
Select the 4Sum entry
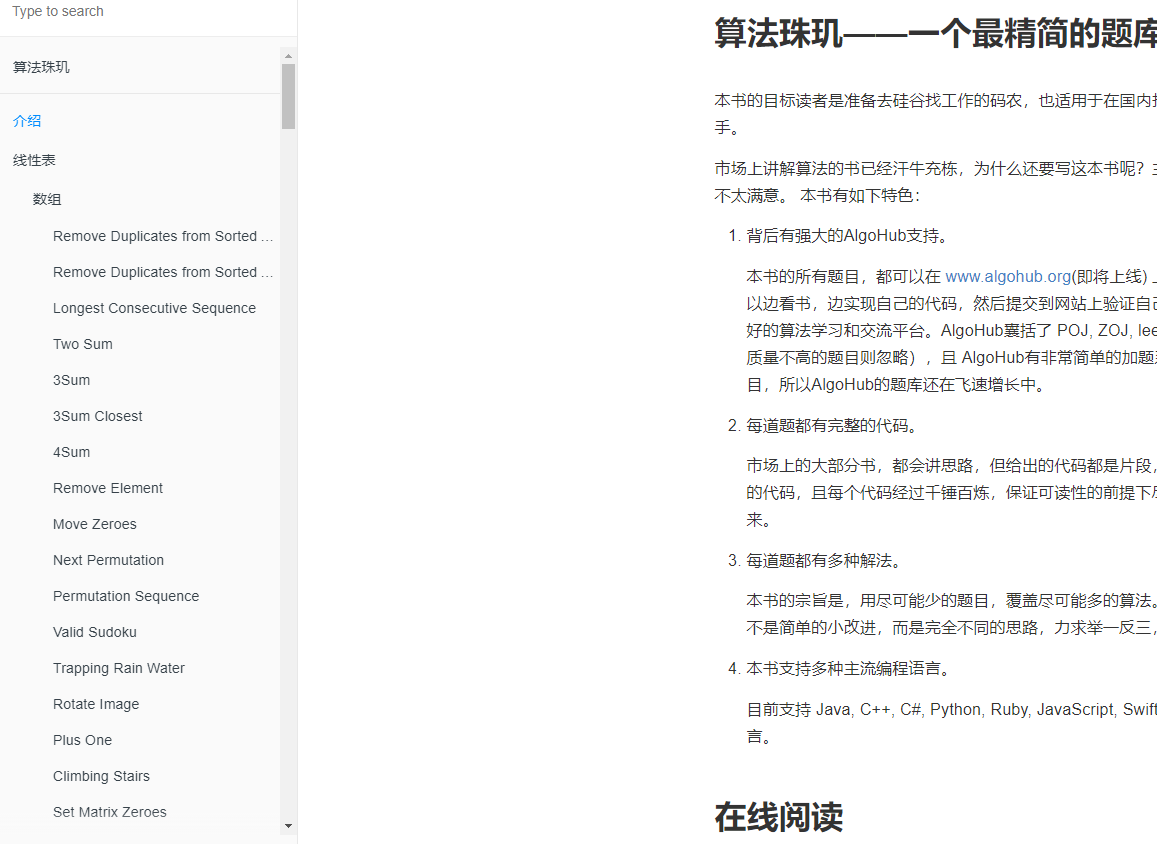point(72,452)
